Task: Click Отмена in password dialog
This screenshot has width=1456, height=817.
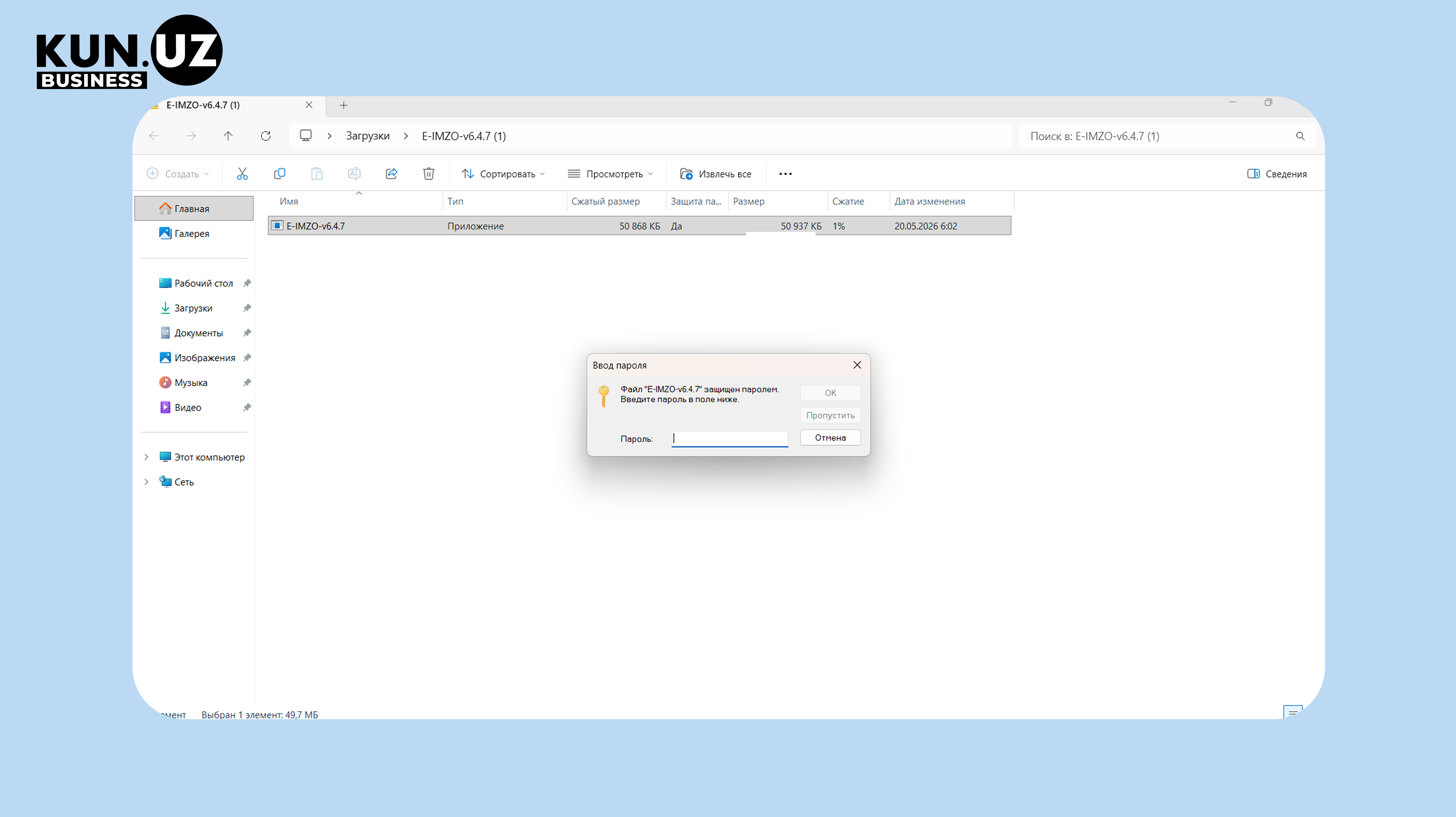Action: 830,438
